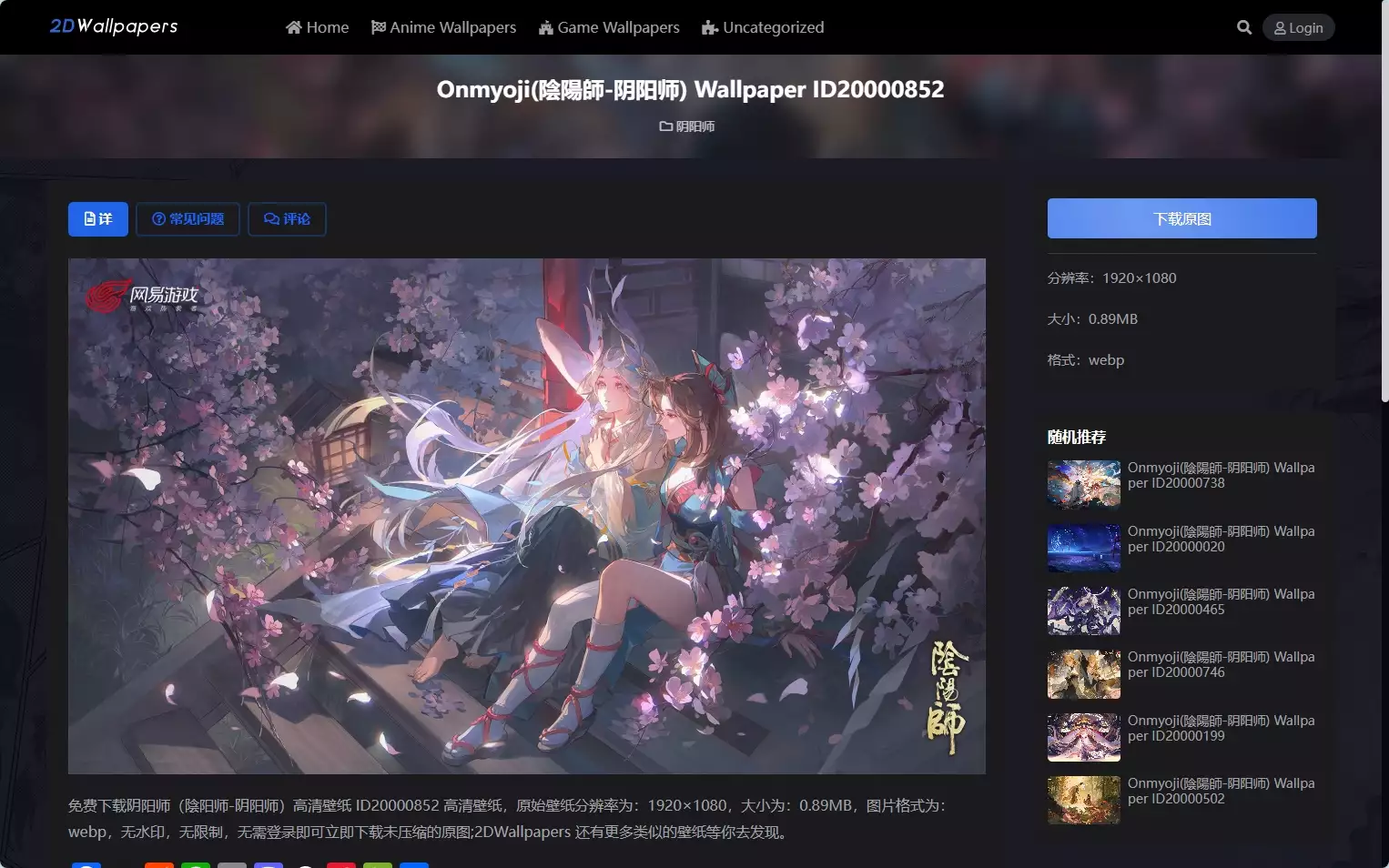Open thumbnail for wallpaper ID20000746
The height and width of the screenshot is (868, 1389).
click(x=1084, y=674)
